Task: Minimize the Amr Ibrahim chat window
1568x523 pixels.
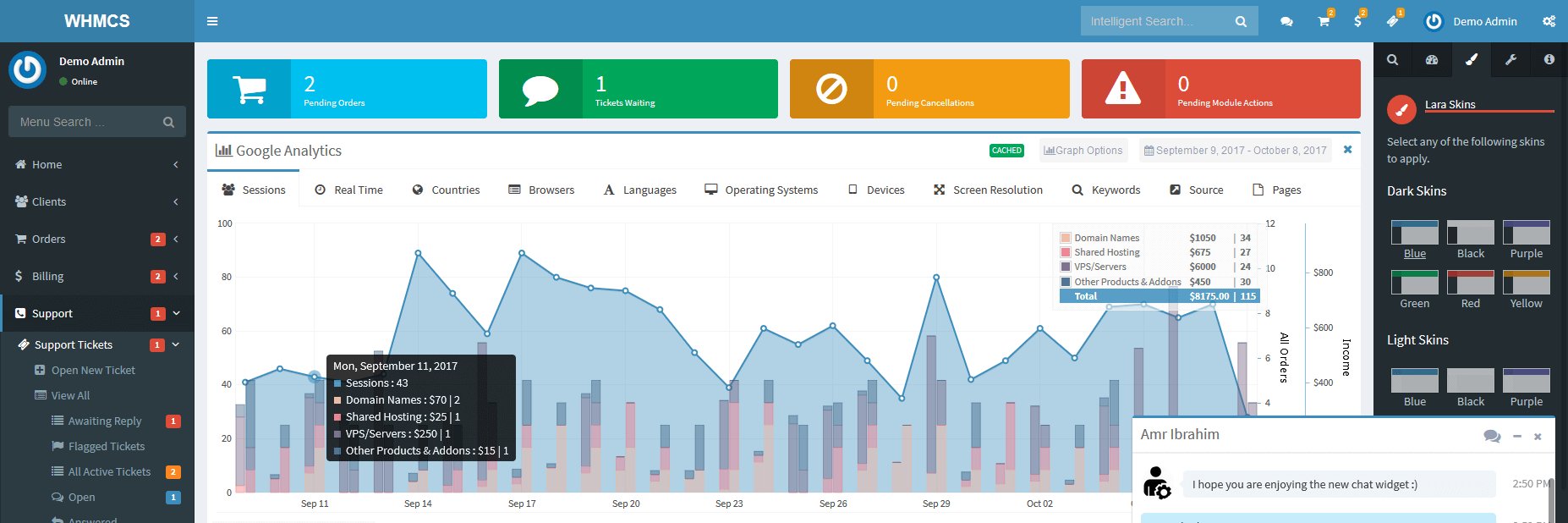Action: 1517,437
